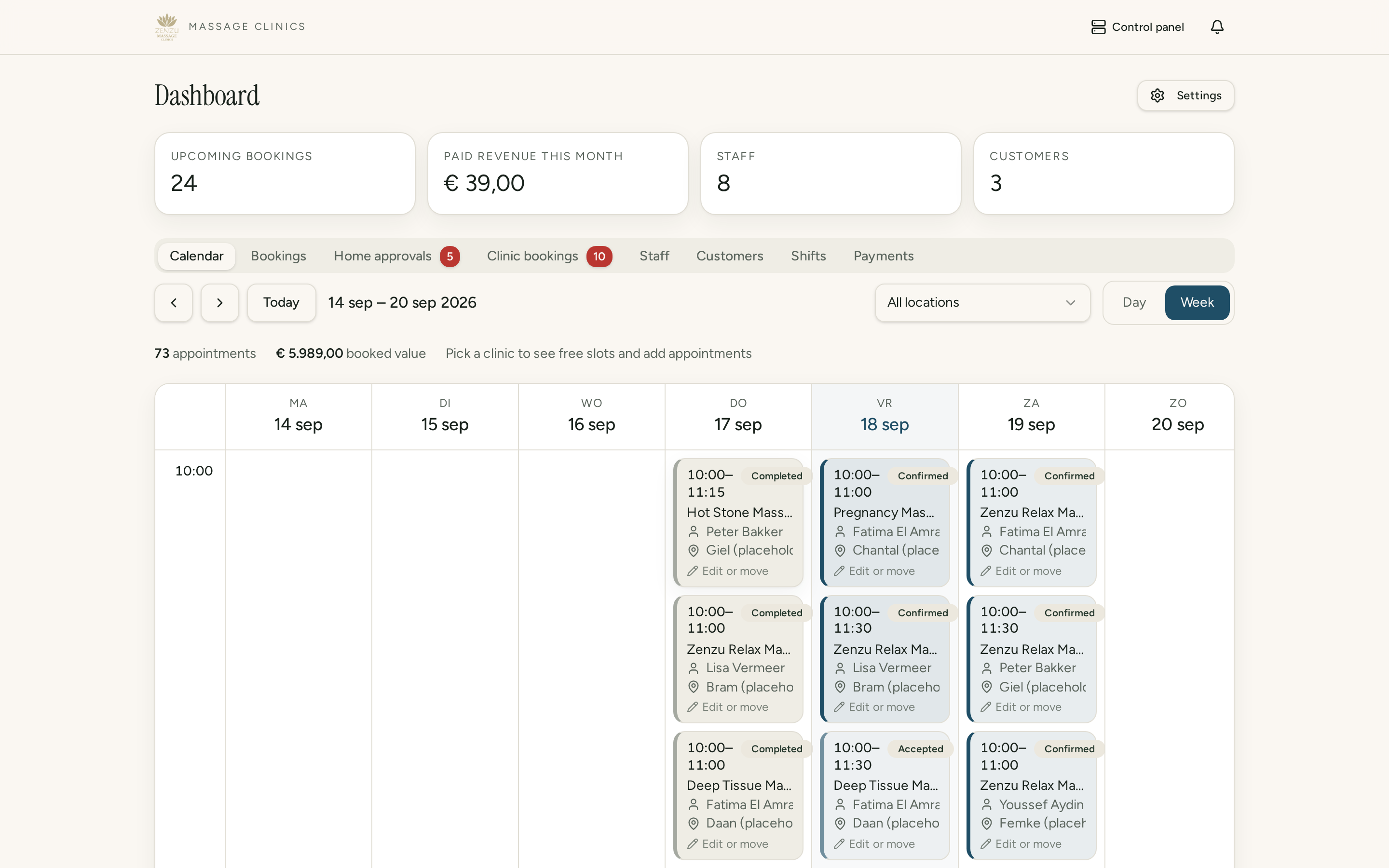This screenshot has height=868, width=1389.
Task: Click the ZO 20 sep column header
Action: click(x=1169, y=417)
